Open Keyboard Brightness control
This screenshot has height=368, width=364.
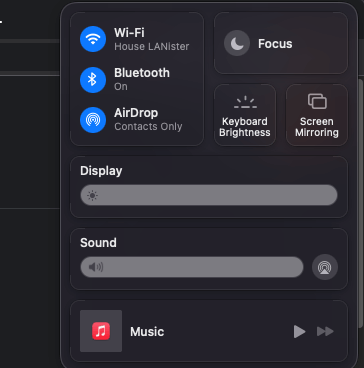(x=245, y=115)
